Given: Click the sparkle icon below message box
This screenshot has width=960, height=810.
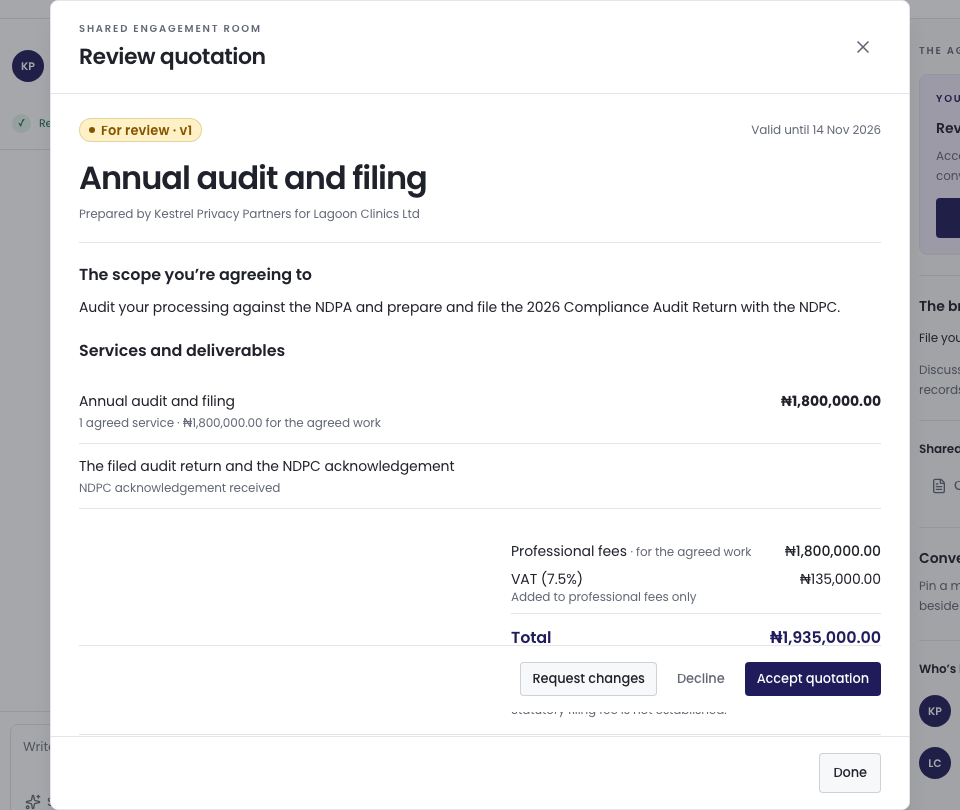Looking at the screenshot, I should pos(33,801).
